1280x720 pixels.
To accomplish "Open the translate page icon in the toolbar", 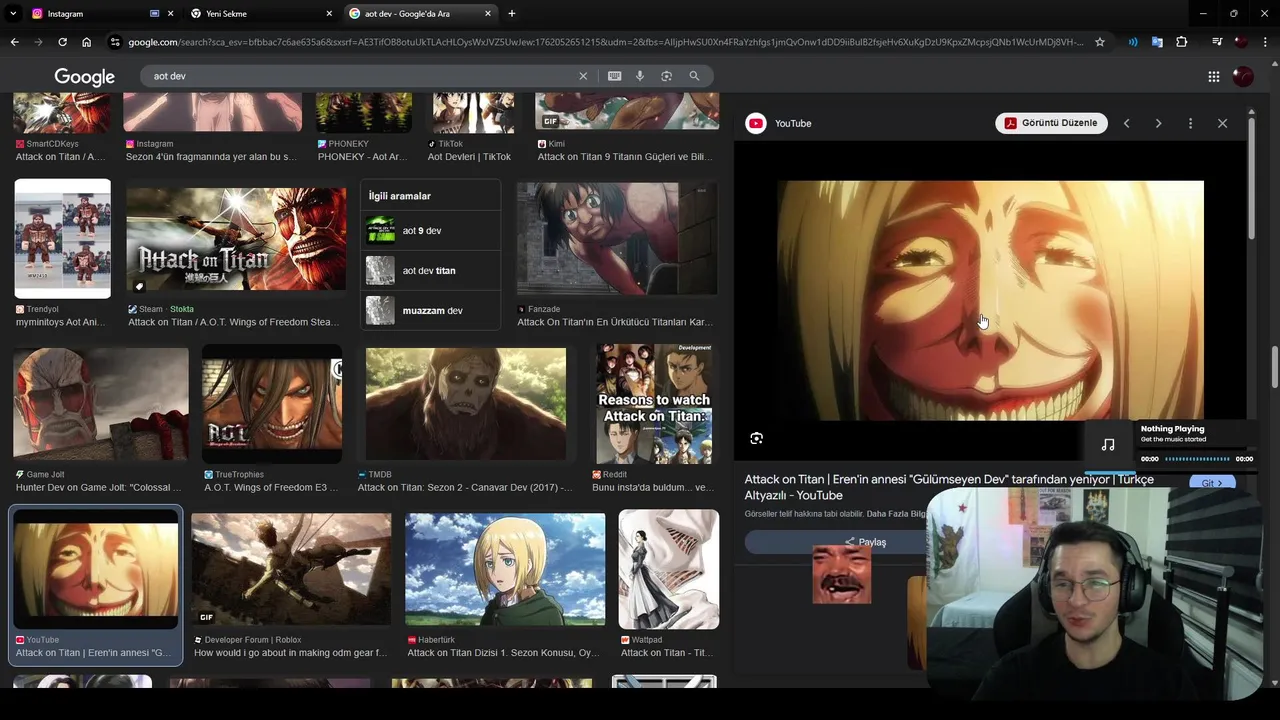I will pos(1157,42).
